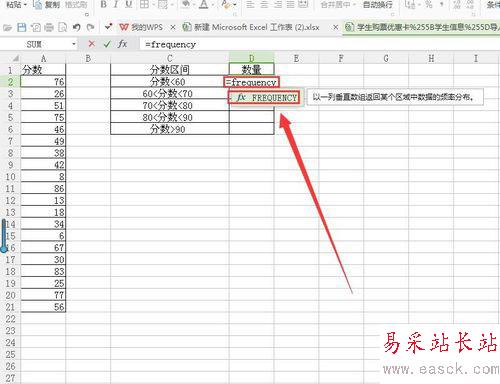The width and height of the screenshot is (500, 384).
Task: Click the align left icon
Action: pyautogui.click(x=250, y=4)
